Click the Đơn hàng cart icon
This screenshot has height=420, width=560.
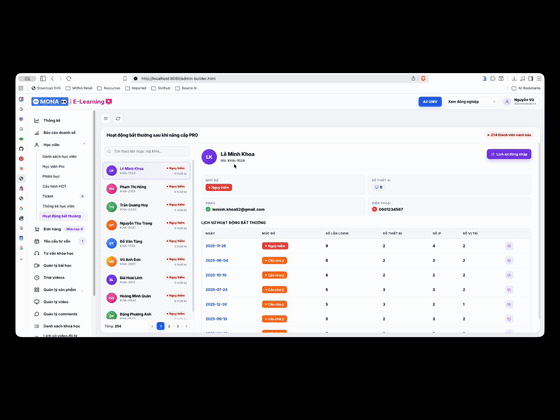point(36,229)
